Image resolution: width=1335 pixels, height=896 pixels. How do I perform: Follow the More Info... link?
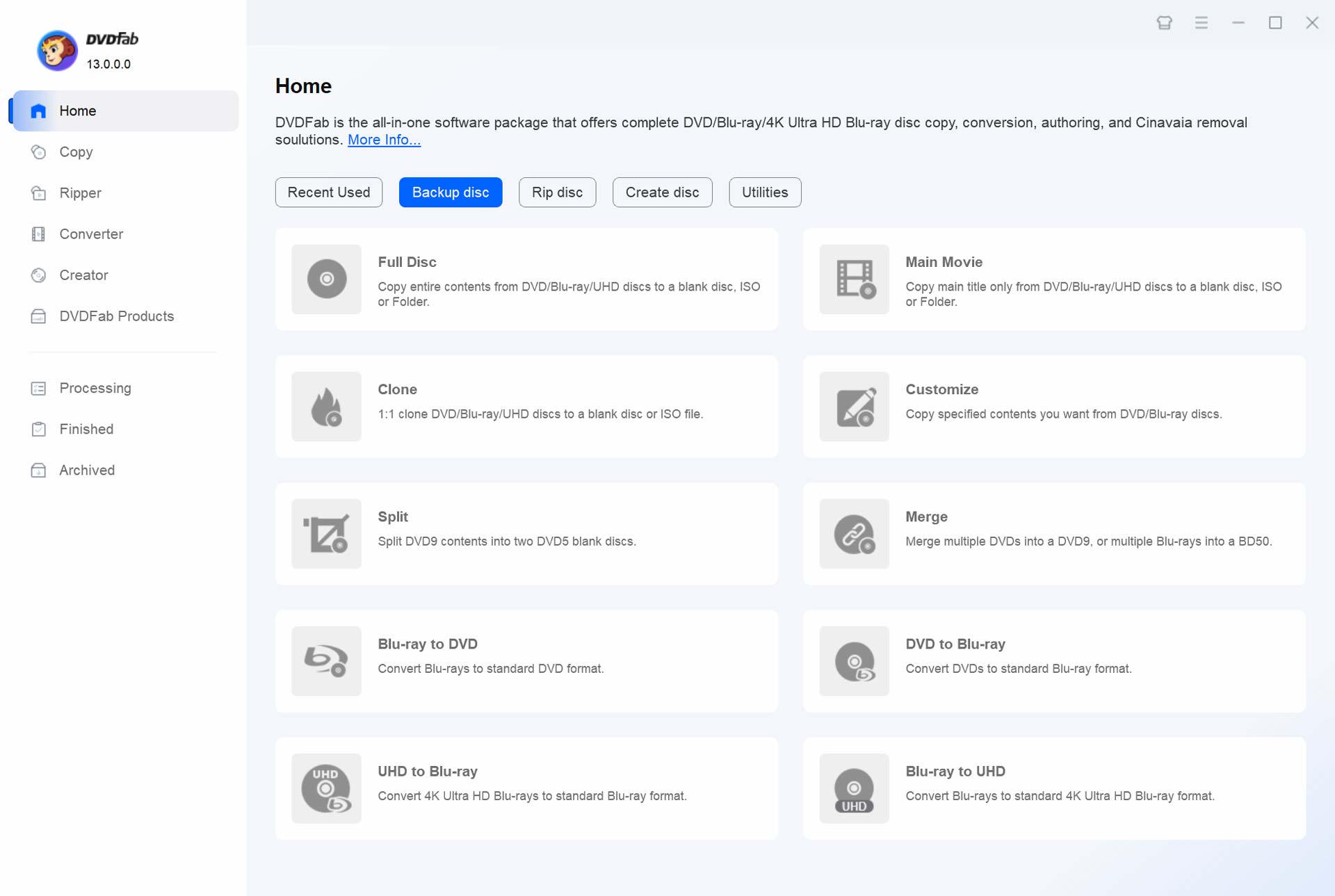tap(384, 140)
